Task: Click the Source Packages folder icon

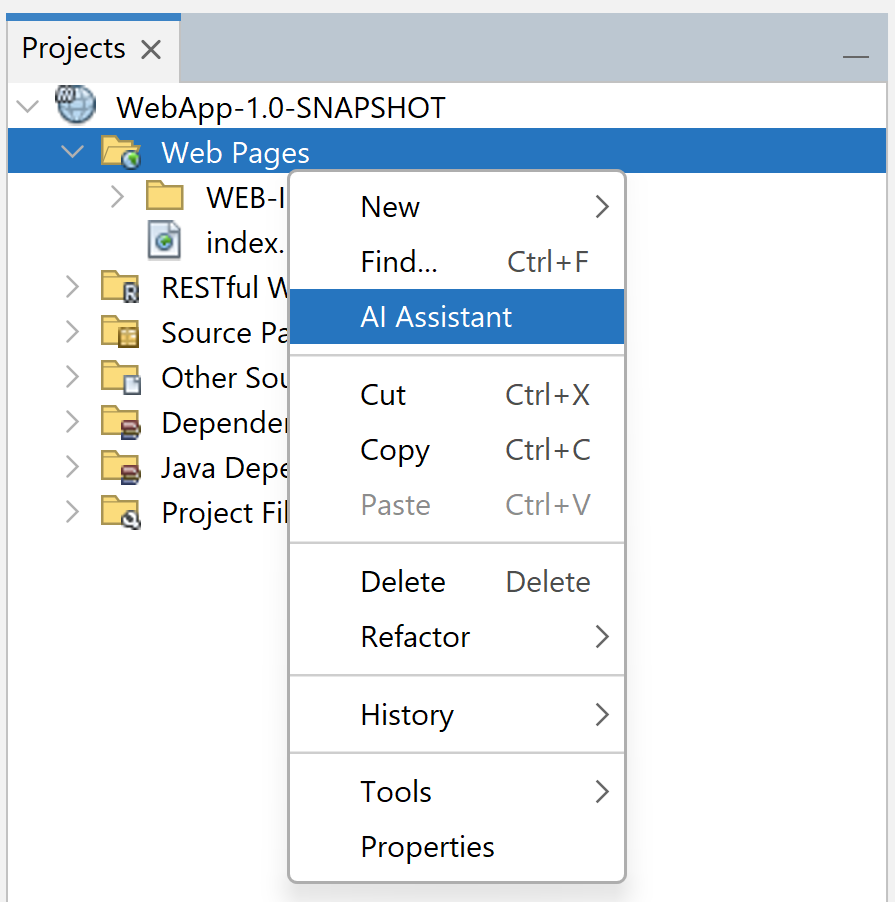Action: click(120, 332)
